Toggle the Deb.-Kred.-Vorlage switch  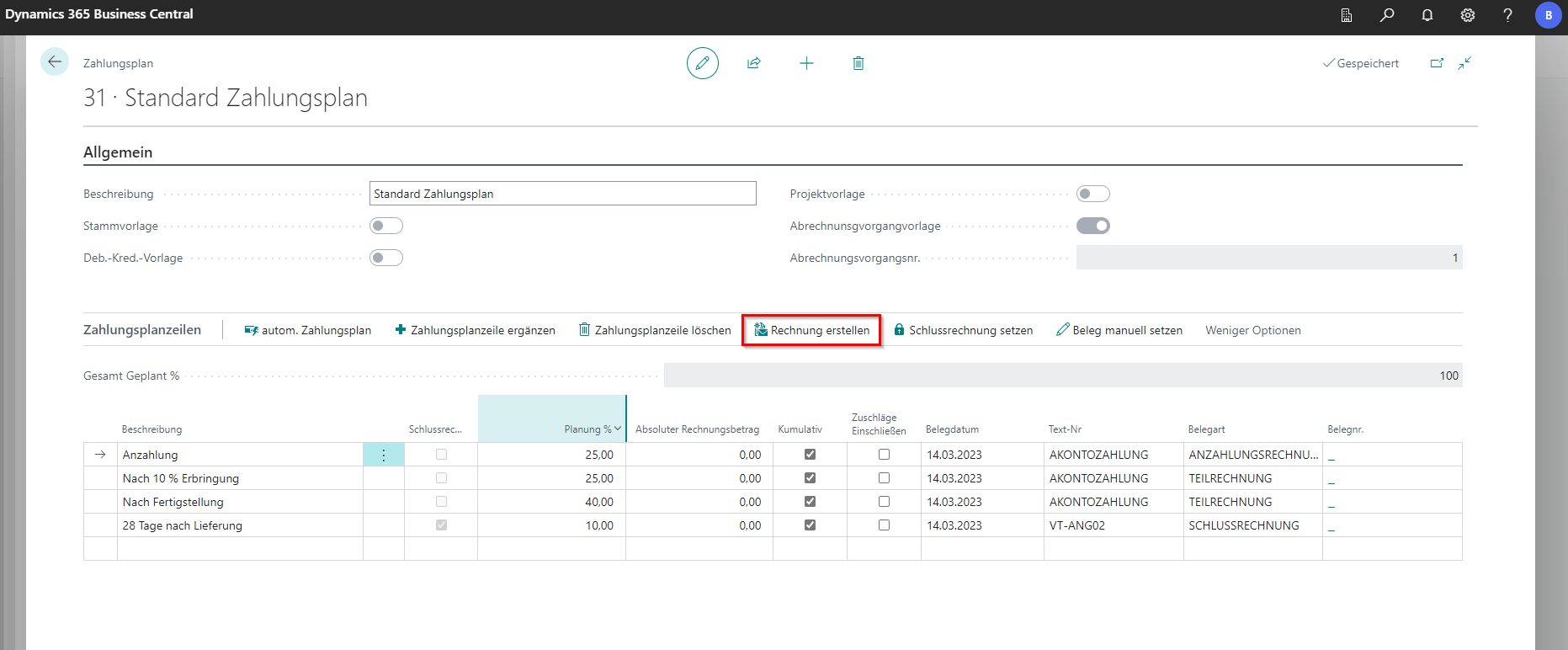386,258
